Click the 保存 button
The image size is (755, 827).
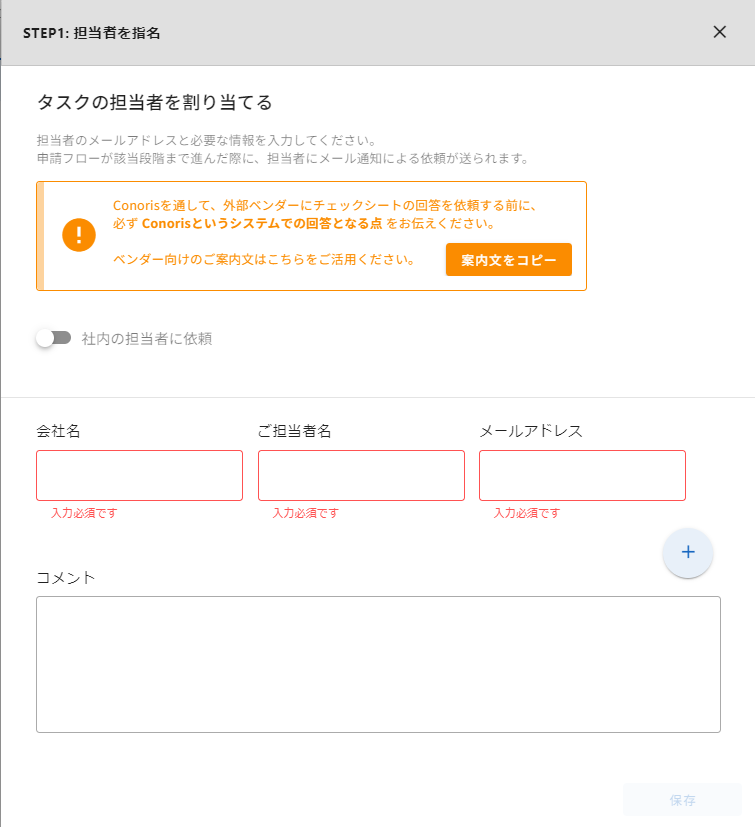click(682, 800)
